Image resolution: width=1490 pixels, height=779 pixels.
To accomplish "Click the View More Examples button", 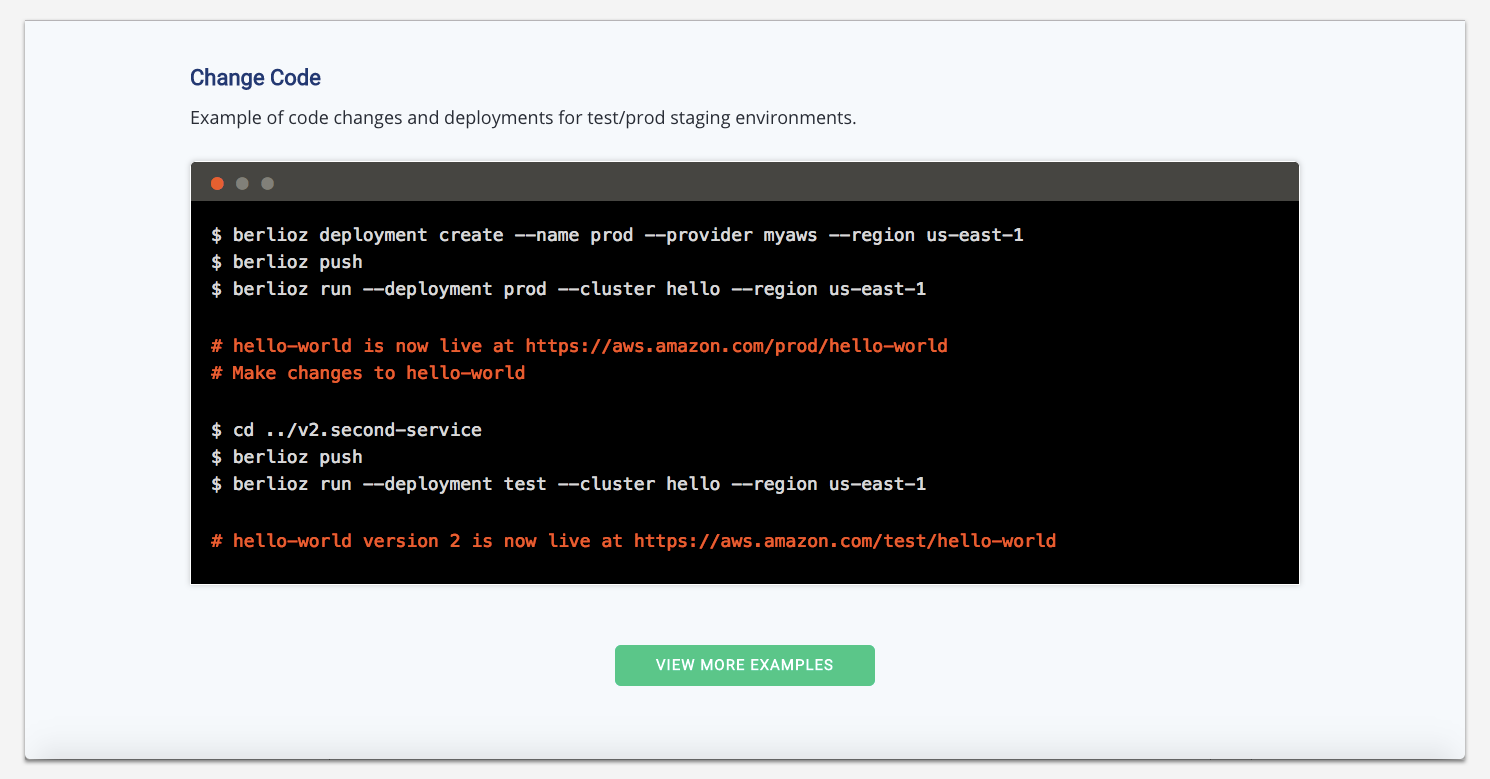I will click(744, 665).
